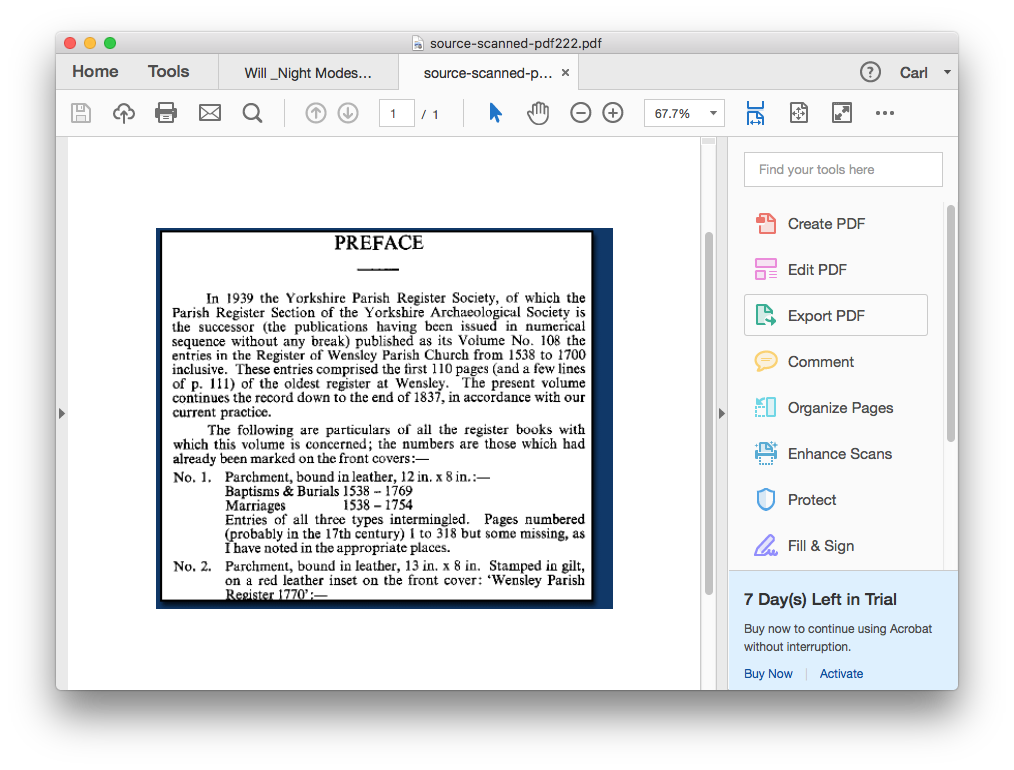
Task: Select the Will _Night Modes document tab
Action: (307, 71)
